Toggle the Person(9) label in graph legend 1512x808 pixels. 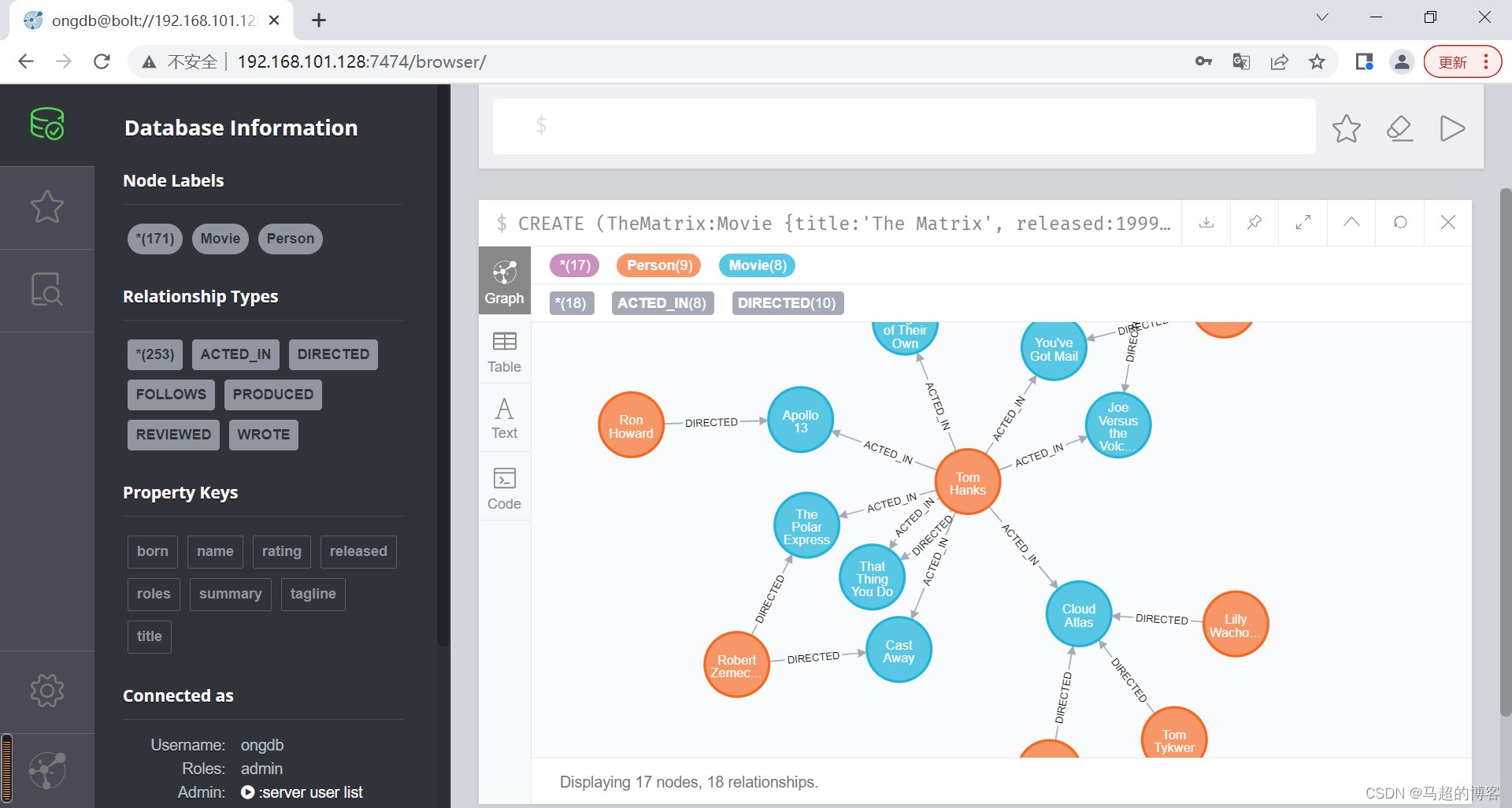pyautogui.click(x=658, y=265)
